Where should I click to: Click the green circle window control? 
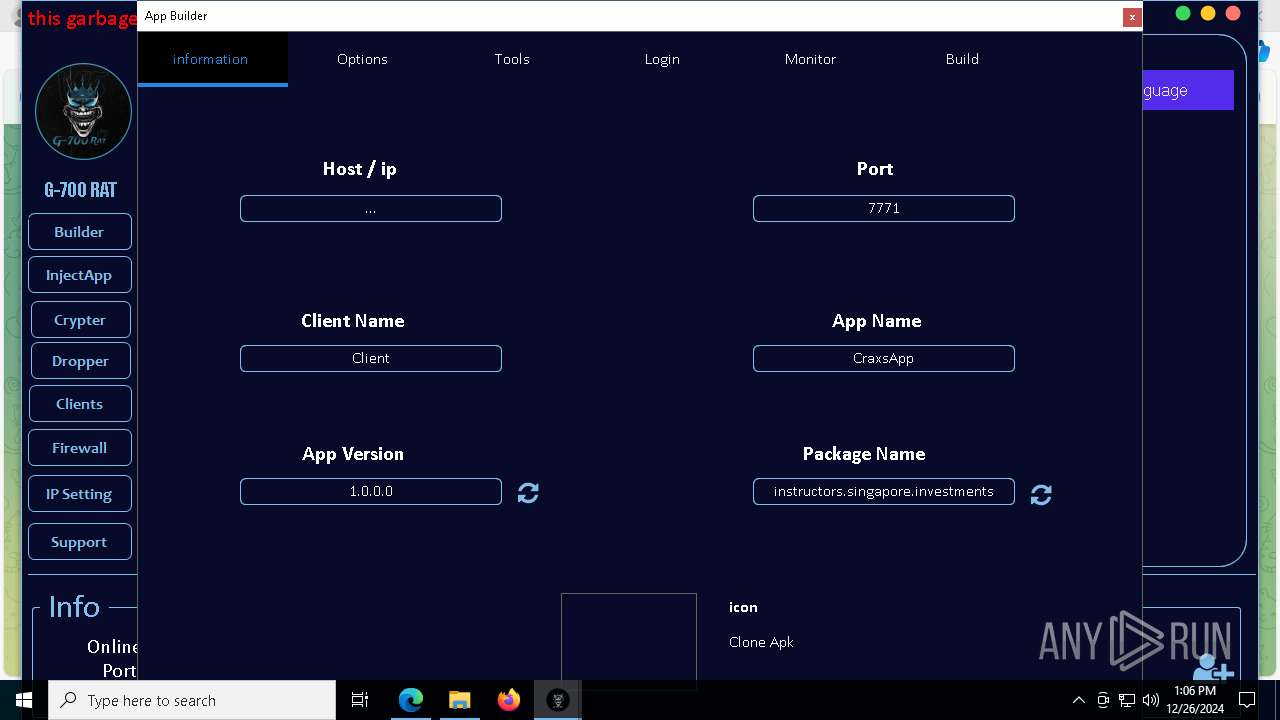pos(1183,13)
